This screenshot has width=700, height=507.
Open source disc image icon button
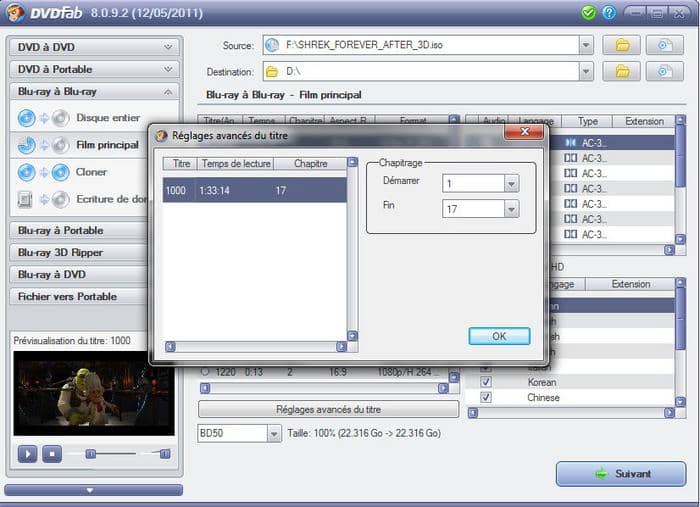(665, 45)
